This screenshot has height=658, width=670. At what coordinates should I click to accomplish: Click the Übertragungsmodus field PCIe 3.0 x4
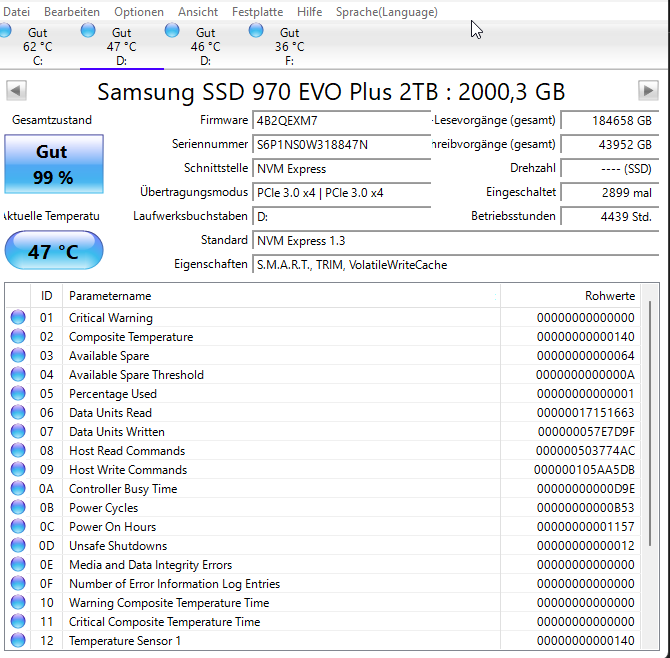[x=341, y=193]
